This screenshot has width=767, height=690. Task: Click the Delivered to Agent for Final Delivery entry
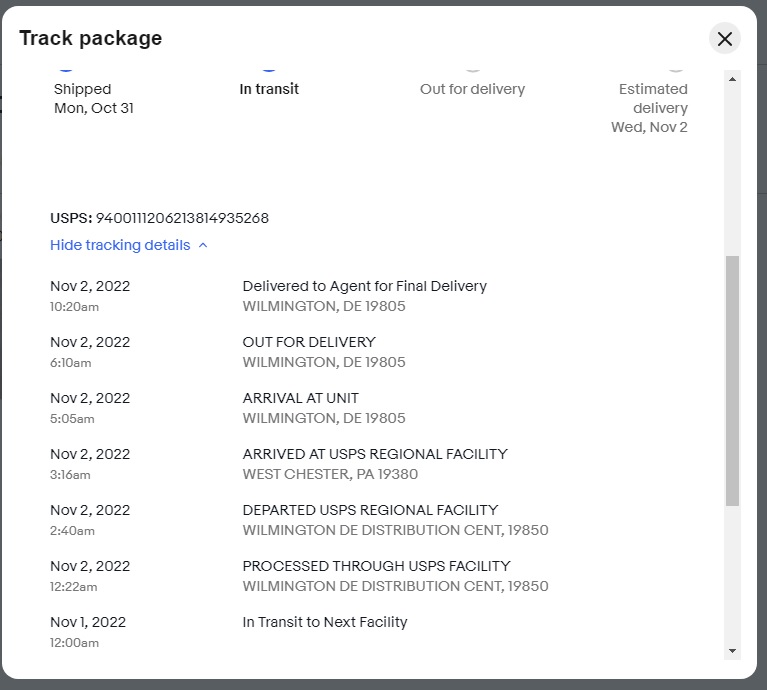[x=364, y=286]
